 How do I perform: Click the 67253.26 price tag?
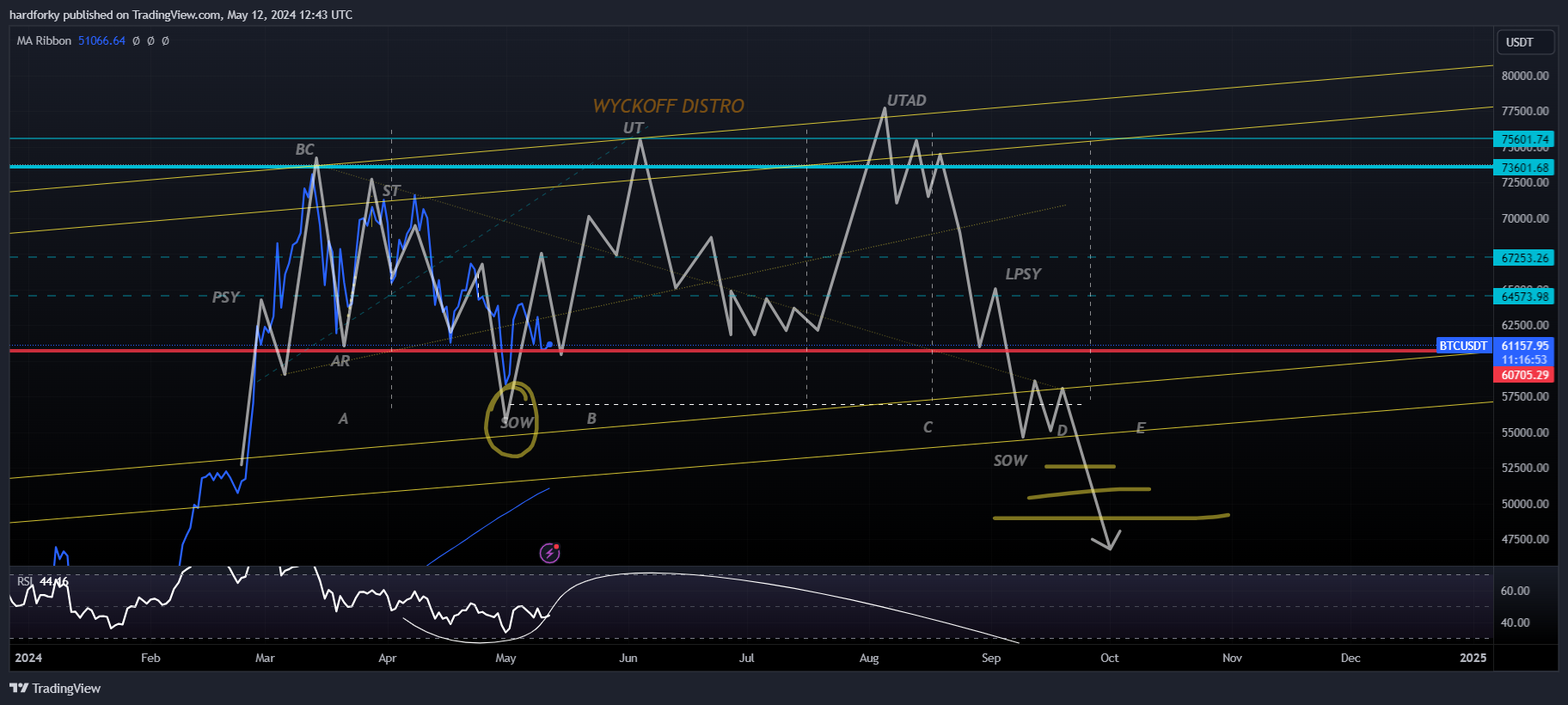coord(1524,258)
